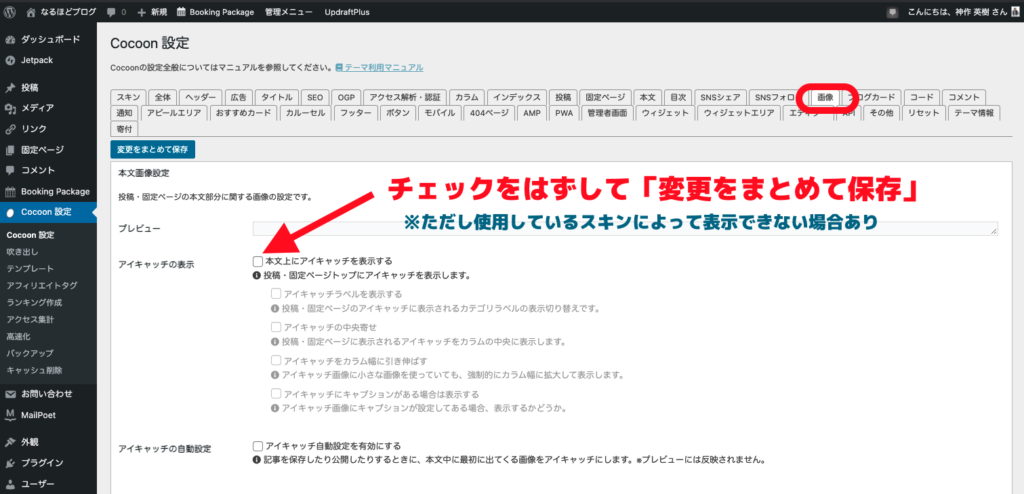Open the テーマ利用マニュアル link

[x=383, y=67]
